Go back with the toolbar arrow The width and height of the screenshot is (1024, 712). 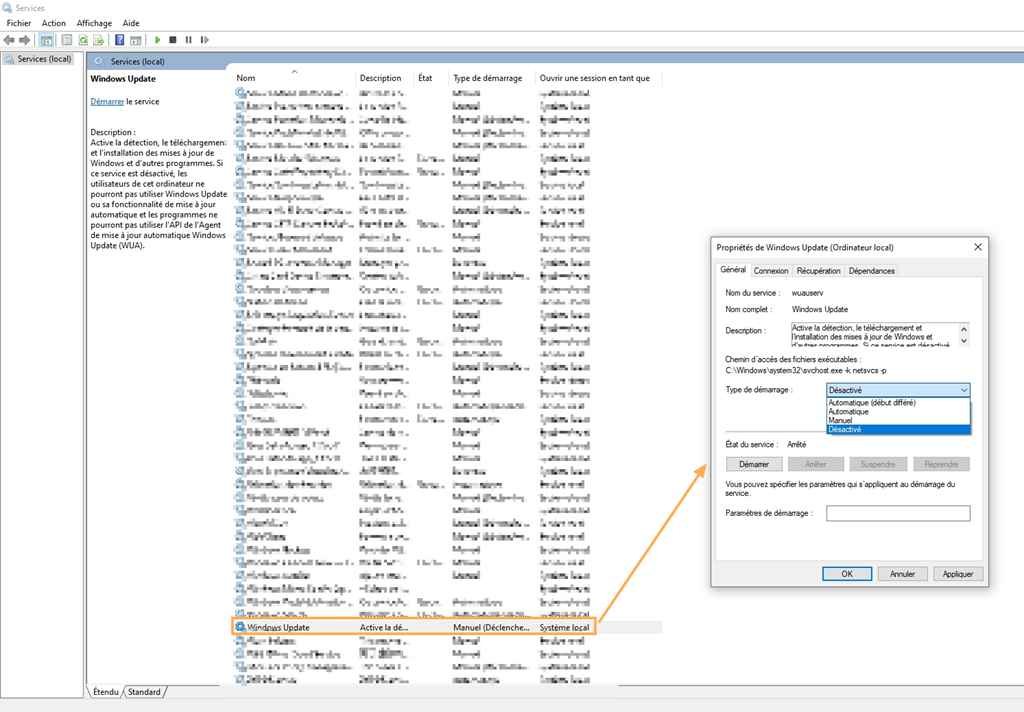click(9, 40)
